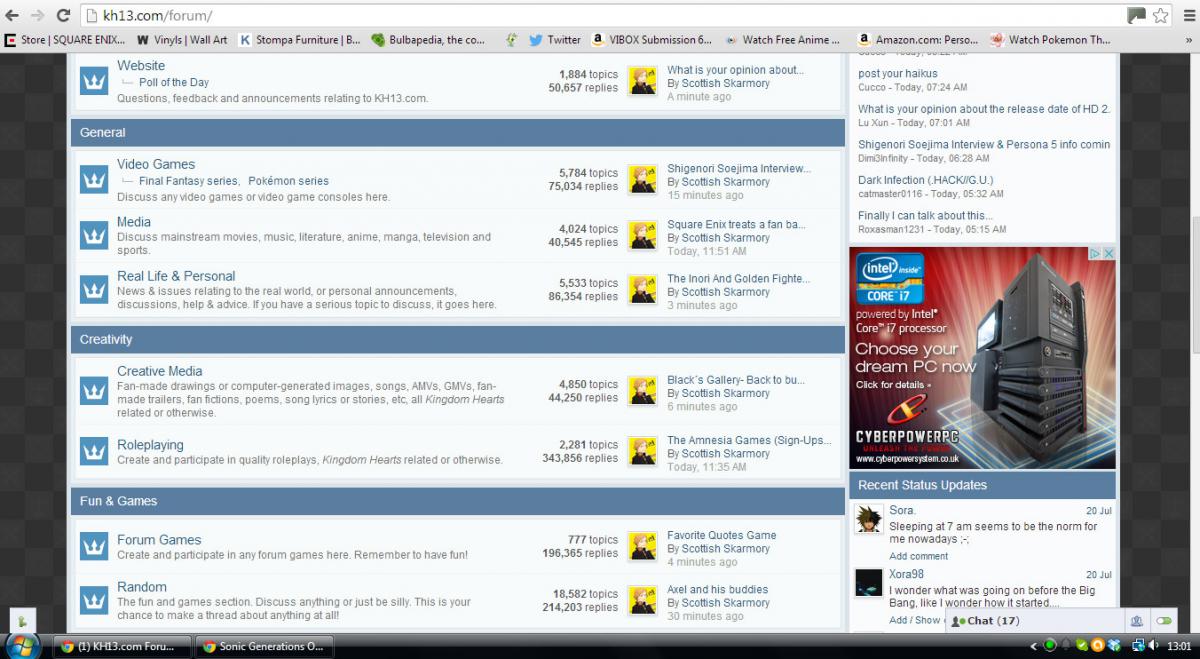This screenshot has width=1200, height=659.
Task: Open the Real Life & Personal forum
Action: point(176,276)
